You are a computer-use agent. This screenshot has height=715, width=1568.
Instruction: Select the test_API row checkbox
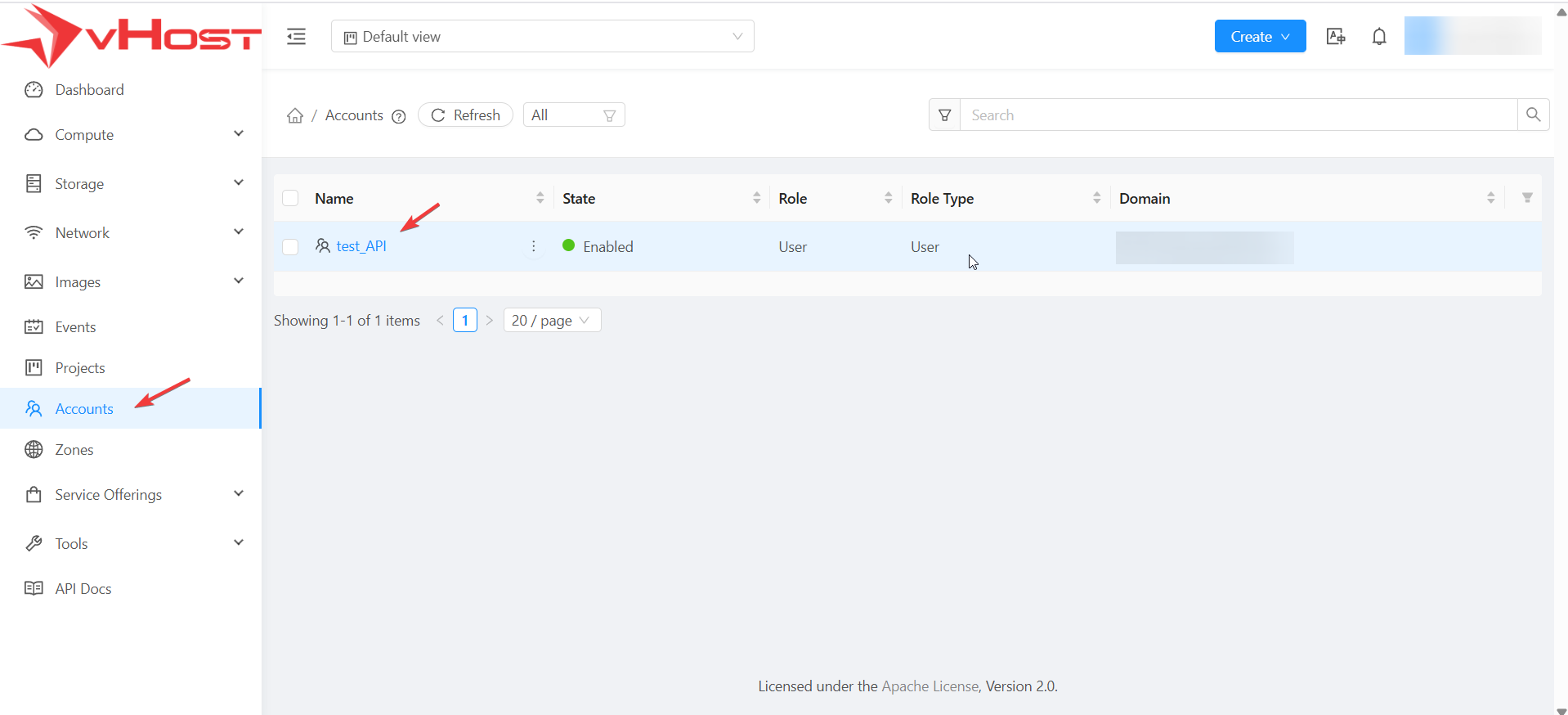pos(290,247)
